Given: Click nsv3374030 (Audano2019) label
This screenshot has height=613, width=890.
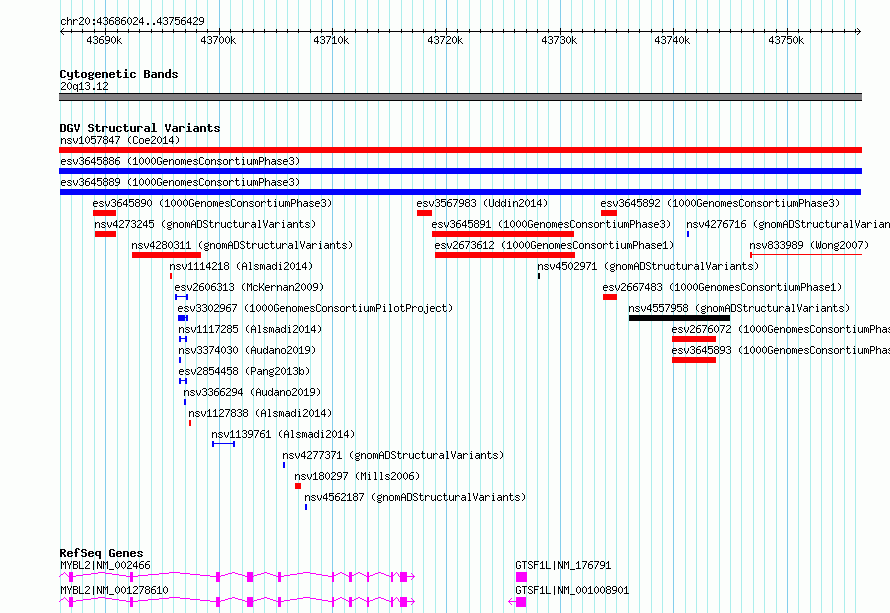Looking at the screenshot, I should (247, 350).
